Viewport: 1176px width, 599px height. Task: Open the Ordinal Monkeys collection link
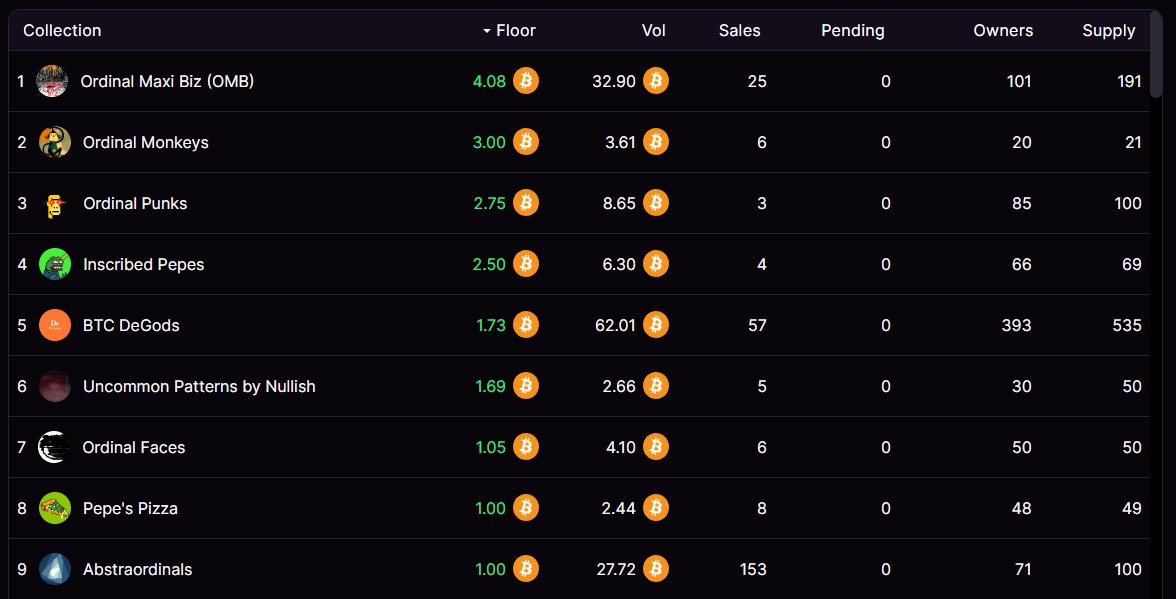[146, 142]
